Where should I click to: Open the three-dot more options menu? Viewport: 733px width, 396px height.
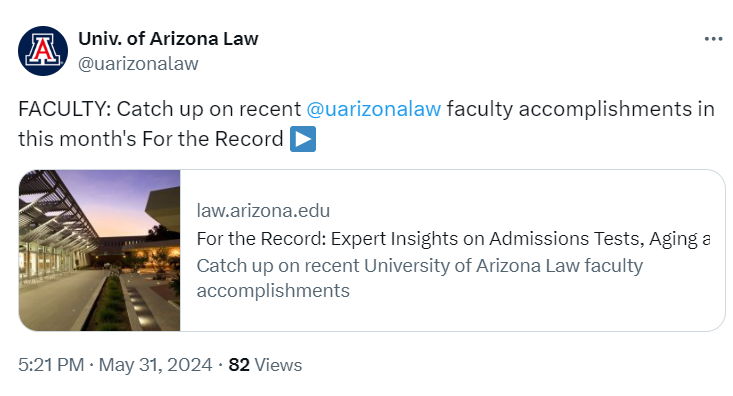[713, 39]
